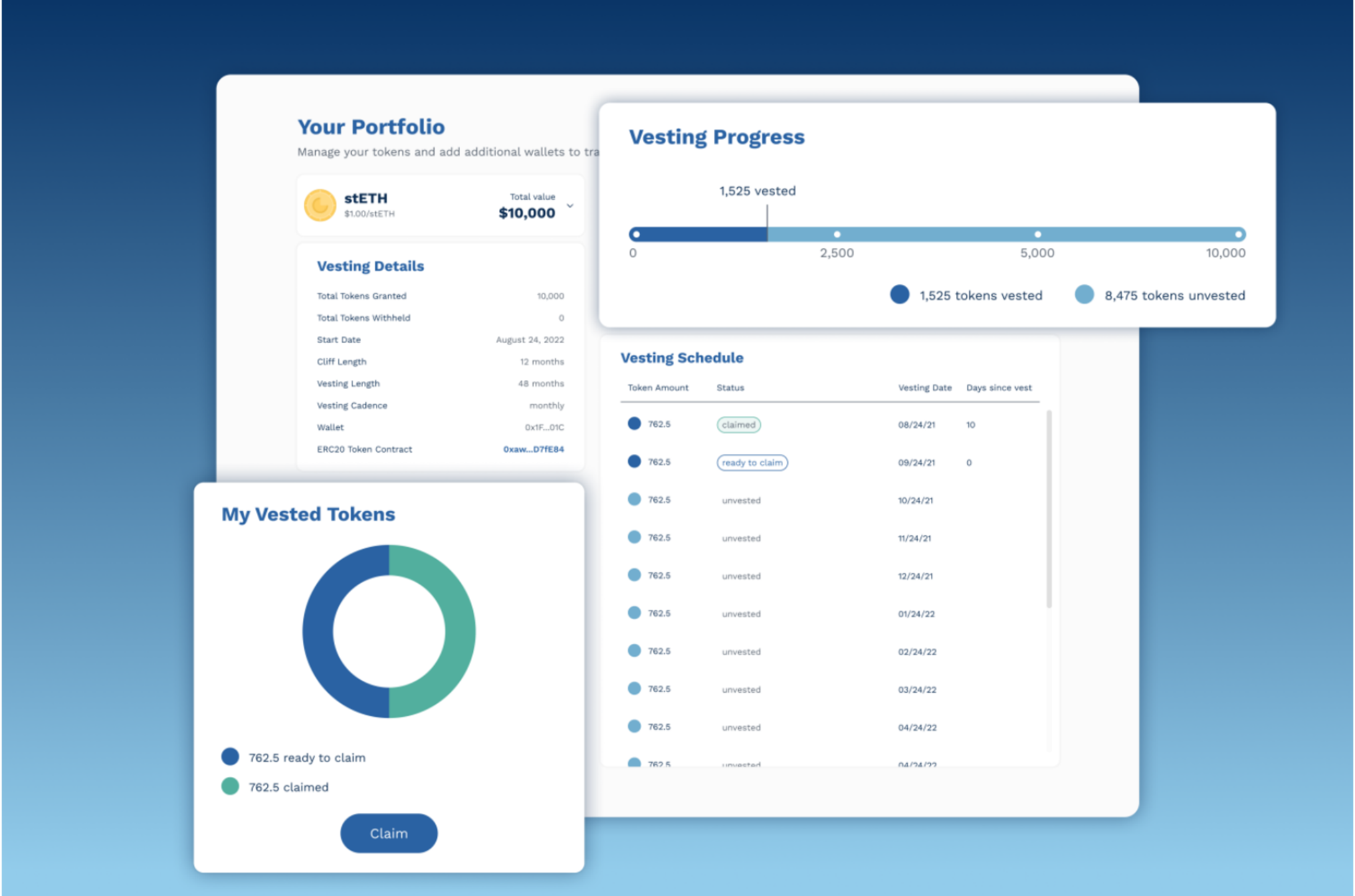Click dot icon for 08/24/21 vesting row

[x=634, y=424]
